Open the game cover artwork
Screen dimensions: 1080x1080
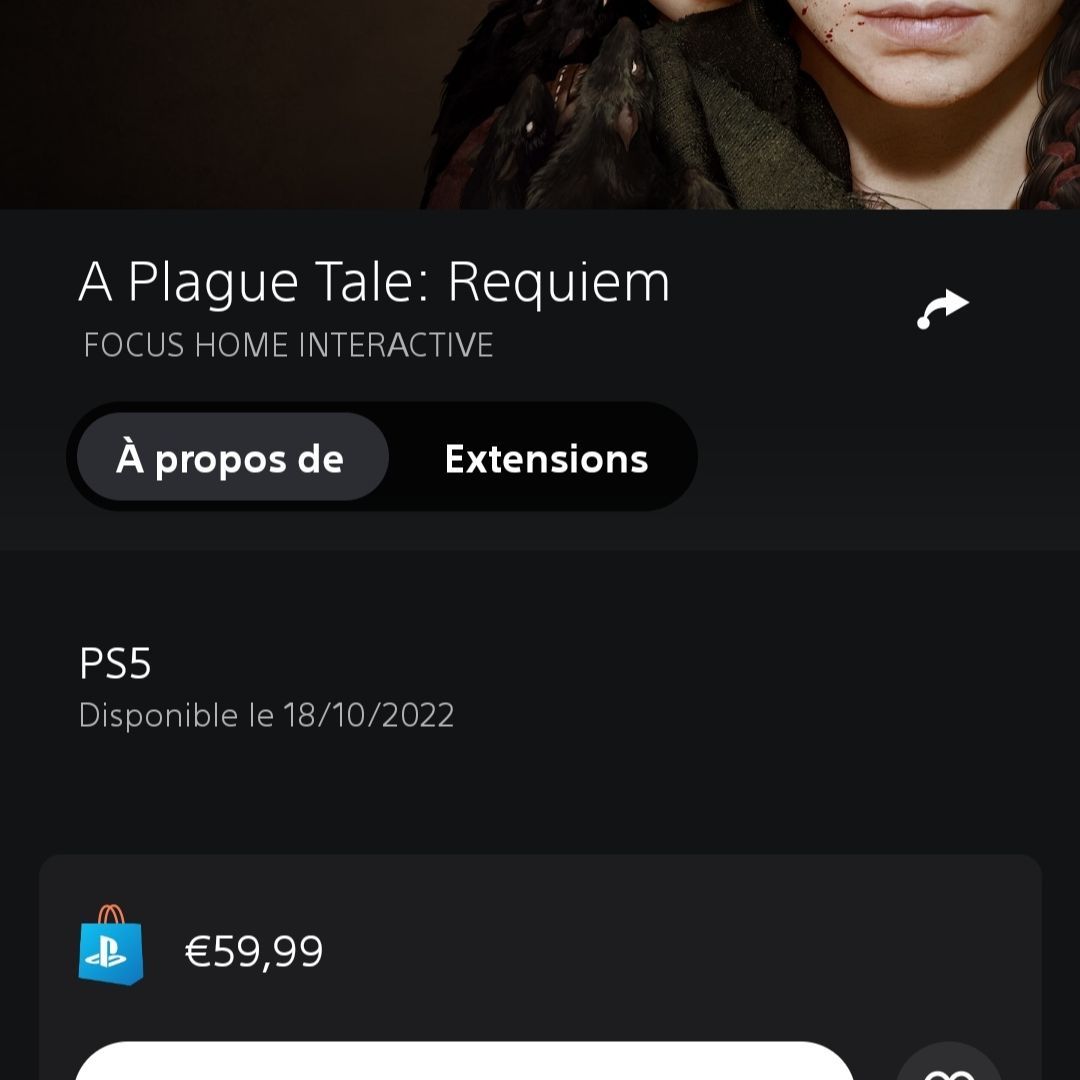click(540, 104)
